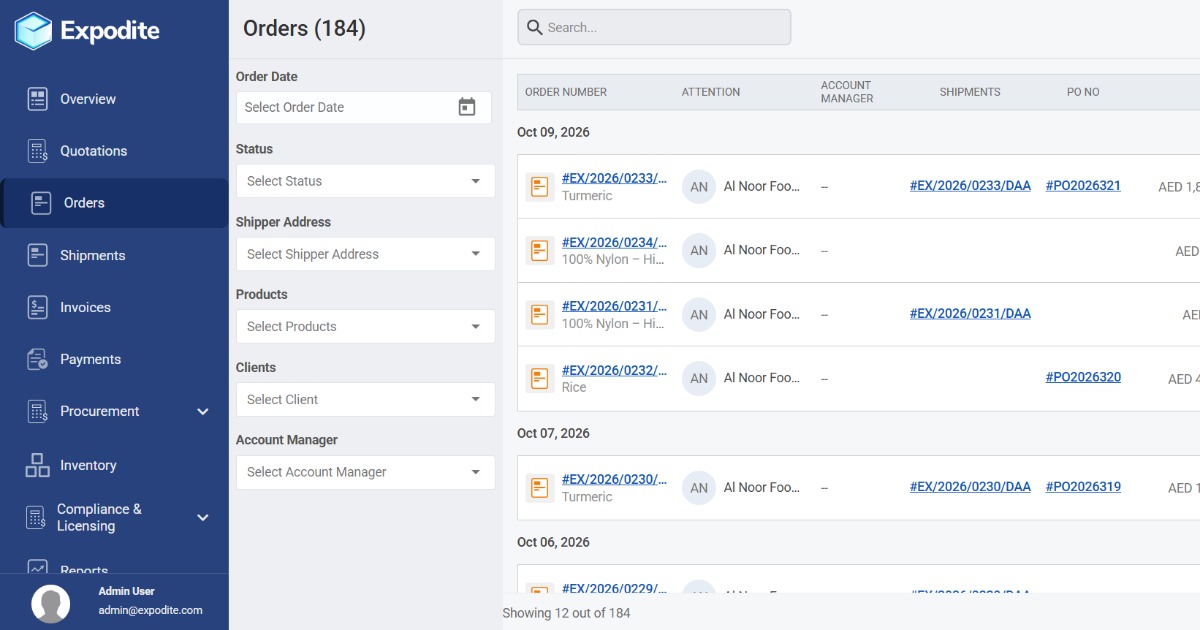
Task: Open the Select Client dropdown
Action: 366,399
